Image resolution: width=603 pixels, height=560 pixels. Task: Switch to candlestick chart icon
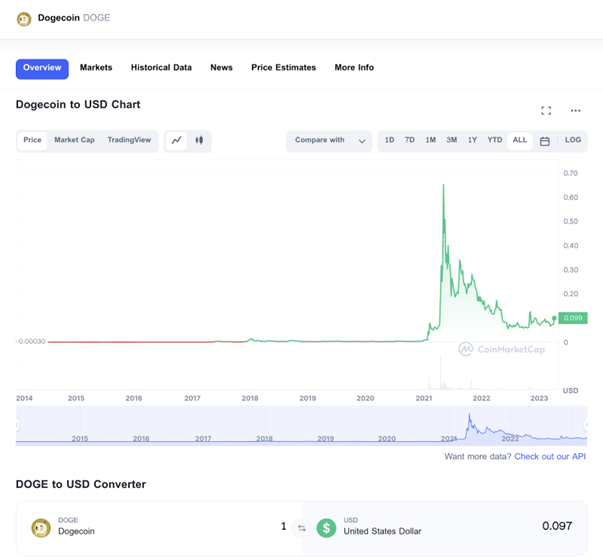pyautogui.click(x=199, y=140)
